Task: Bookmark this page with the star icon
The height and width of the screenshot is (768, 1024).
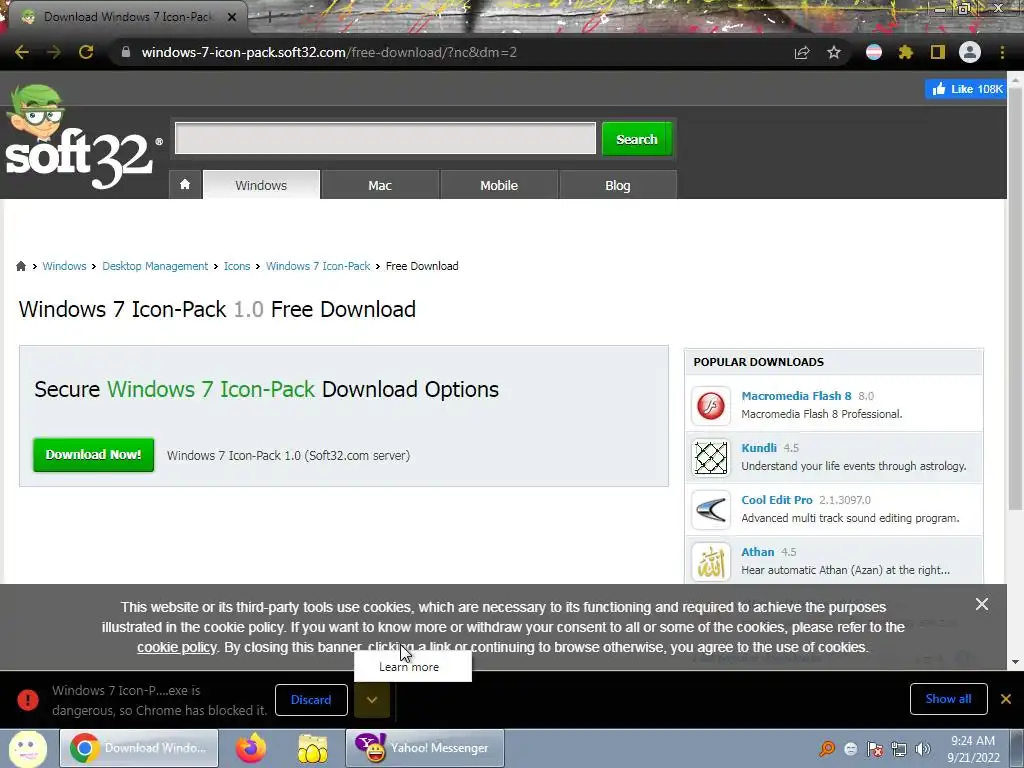Action: 834,52
